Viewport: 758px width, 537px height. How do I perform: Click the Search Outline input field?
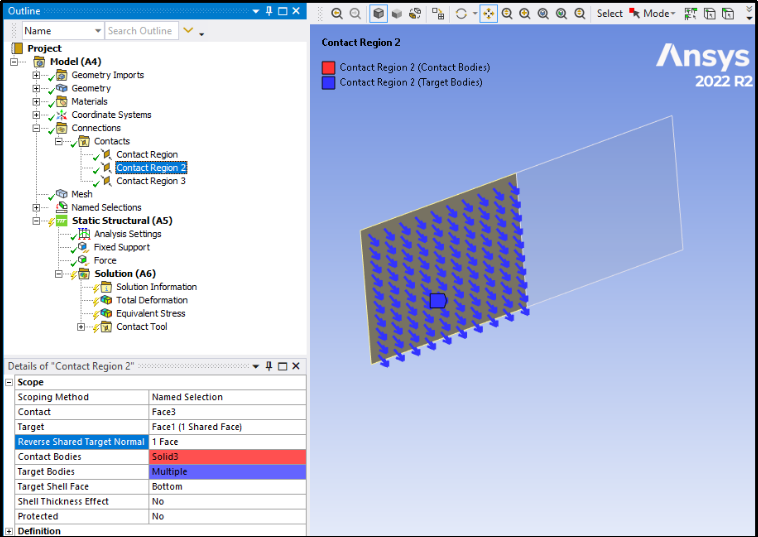[141, 30]
